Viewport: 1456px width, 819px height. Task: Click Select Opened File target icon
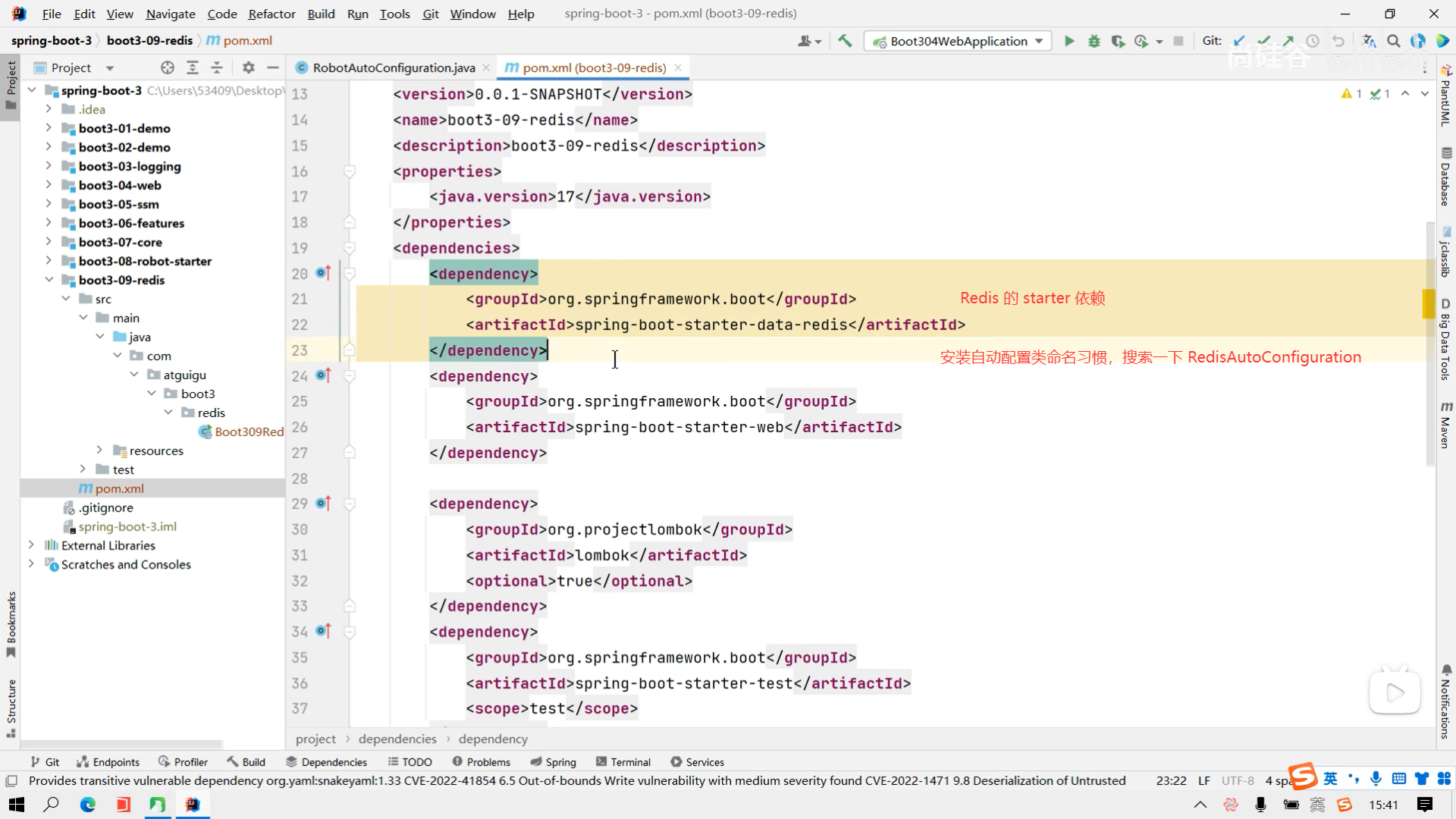(168, 67)
